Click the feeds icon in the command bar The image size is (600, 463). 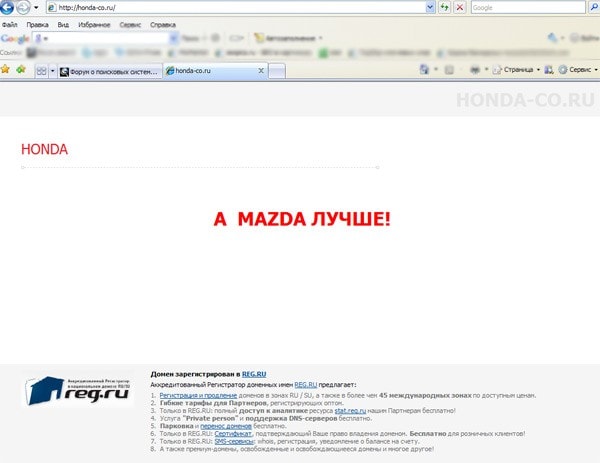[x=449, y=70]
